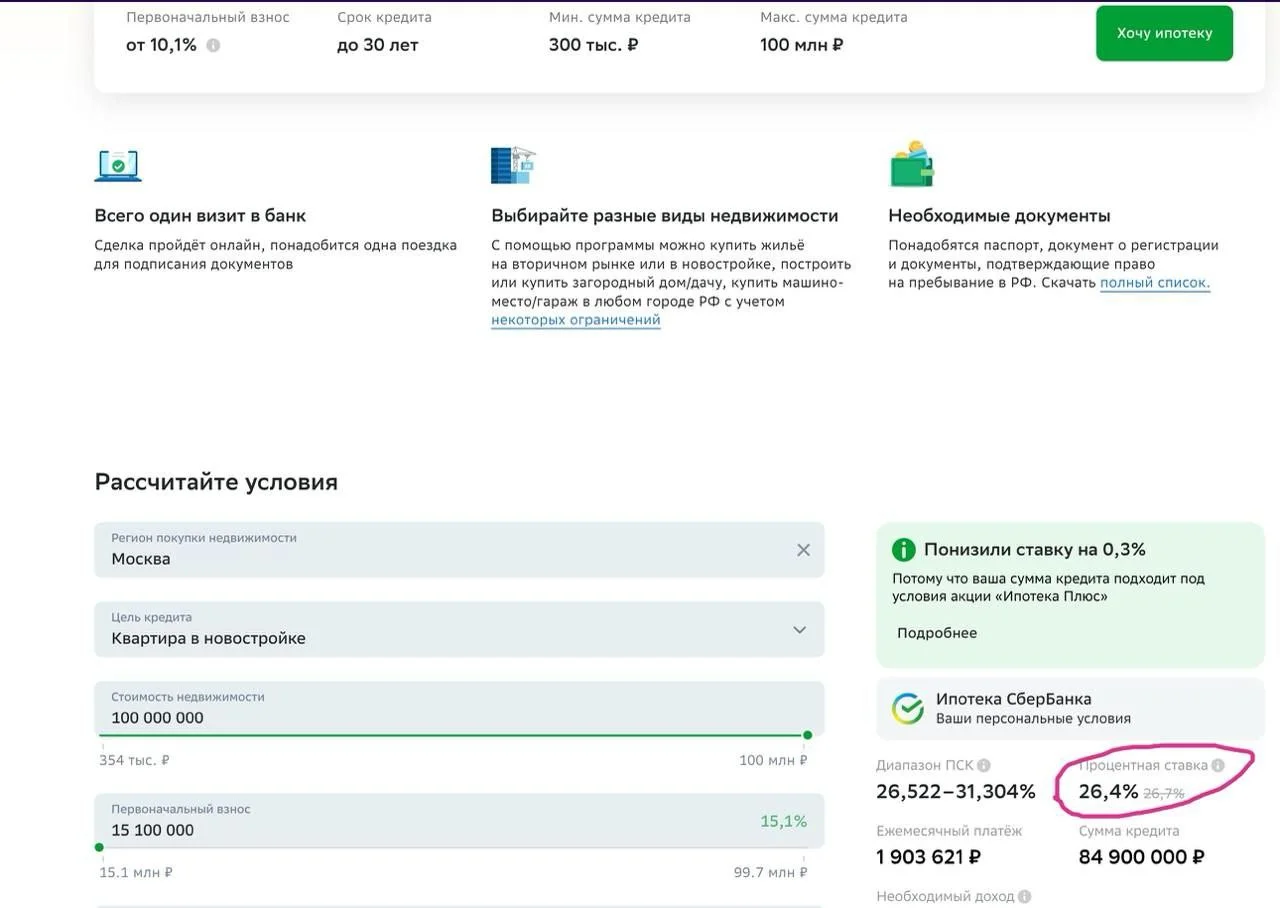Click the 'Ипотека СберБанка' card title

[1014, 699]
